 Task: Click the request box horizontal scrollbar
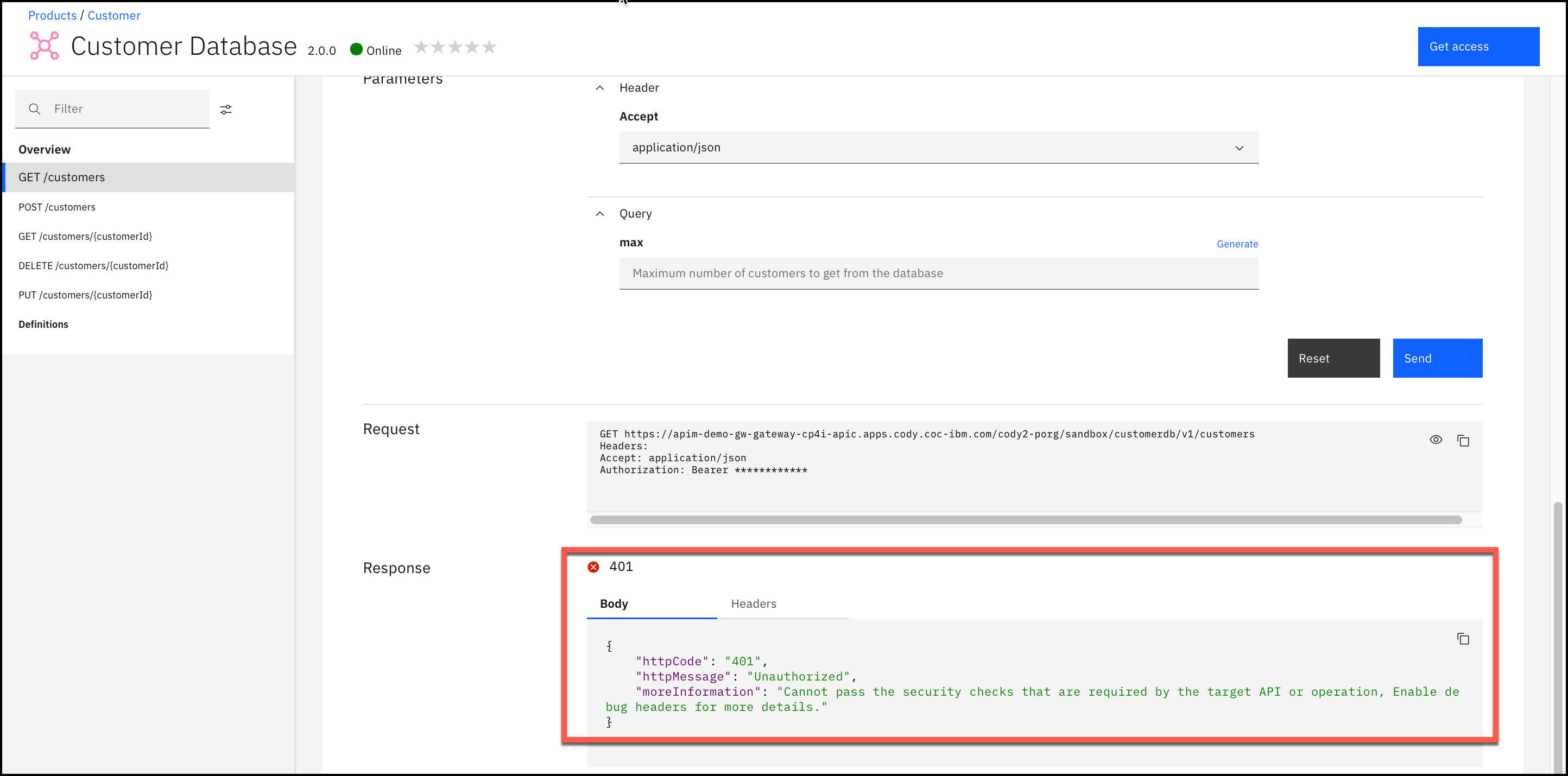coord(1026,520)
